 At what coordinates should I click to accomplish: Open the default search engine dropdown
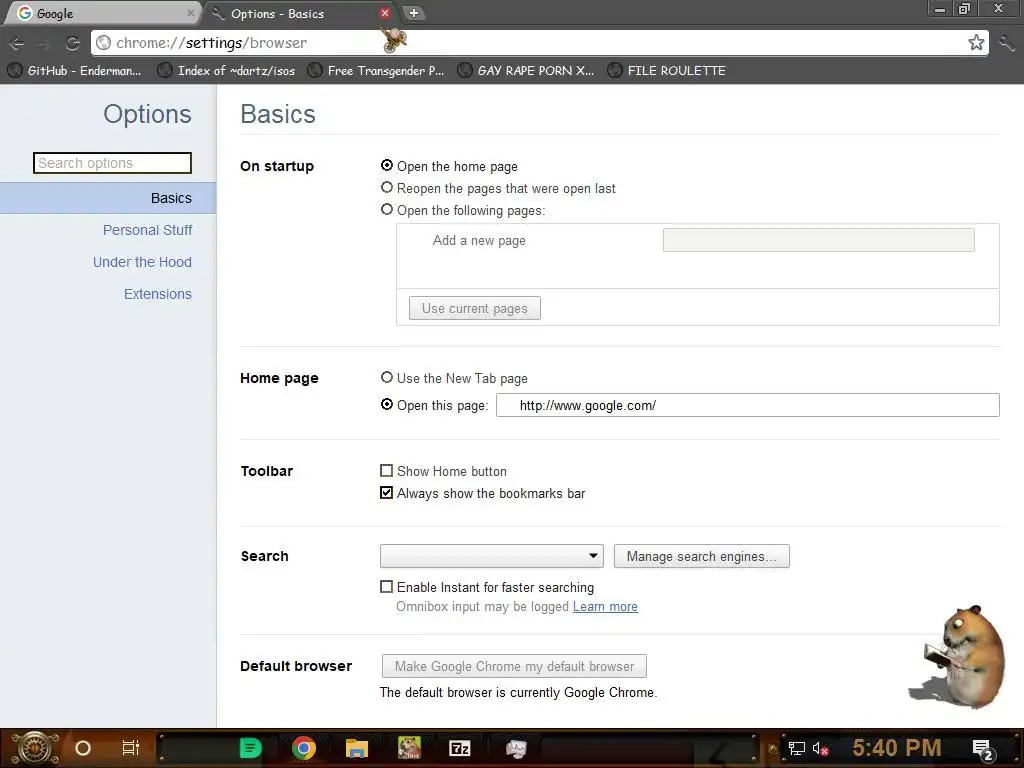click(492, 556)
